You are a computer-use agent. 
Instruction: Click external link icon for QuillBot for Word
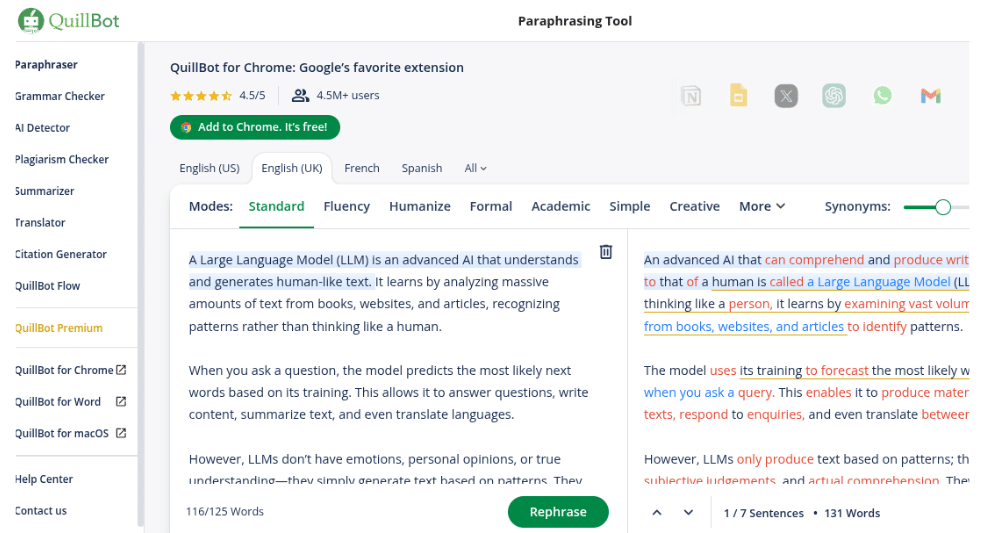[x=121, y=401]
